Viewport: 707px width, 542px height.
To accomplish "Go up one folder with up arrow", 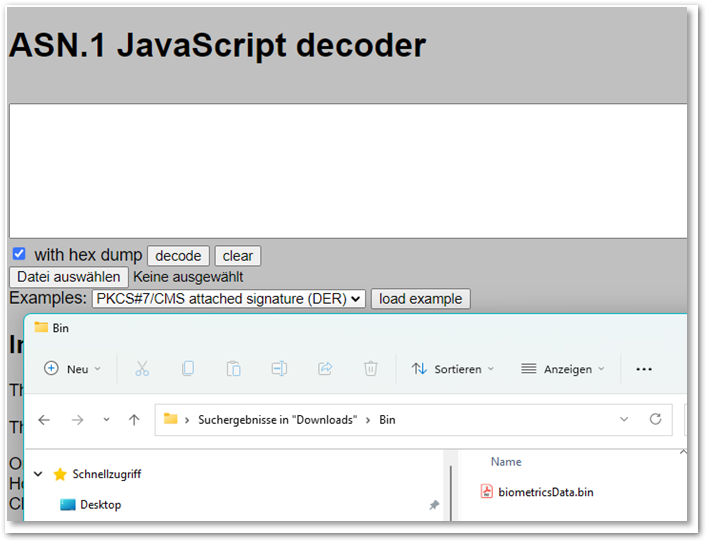I will coord(134,420).
